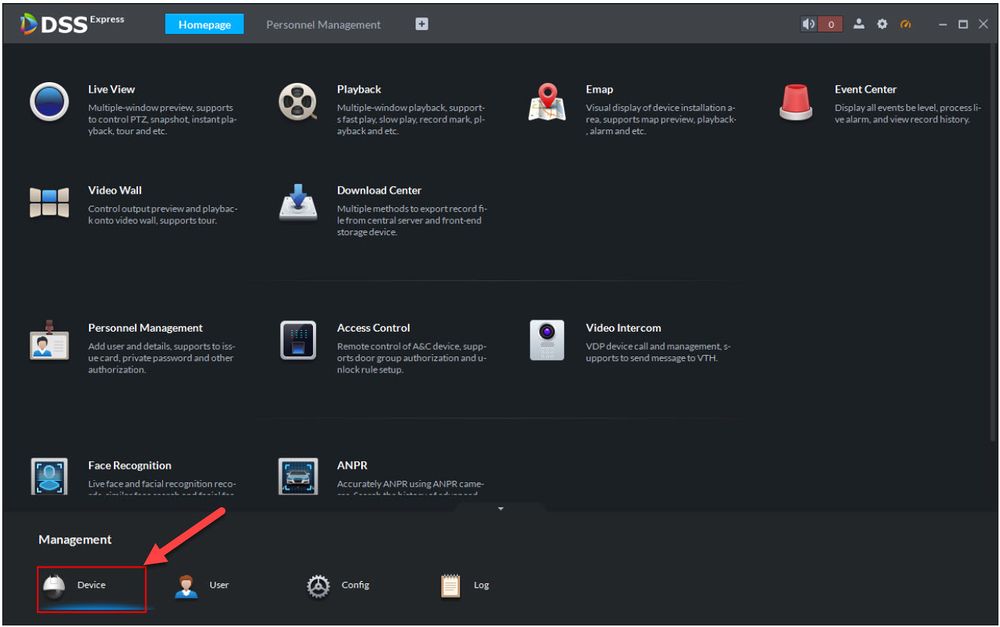This screenshot has height=627, width=1000.
Task: Click the DSS Express logo
Action: click(x=72, y=24)
